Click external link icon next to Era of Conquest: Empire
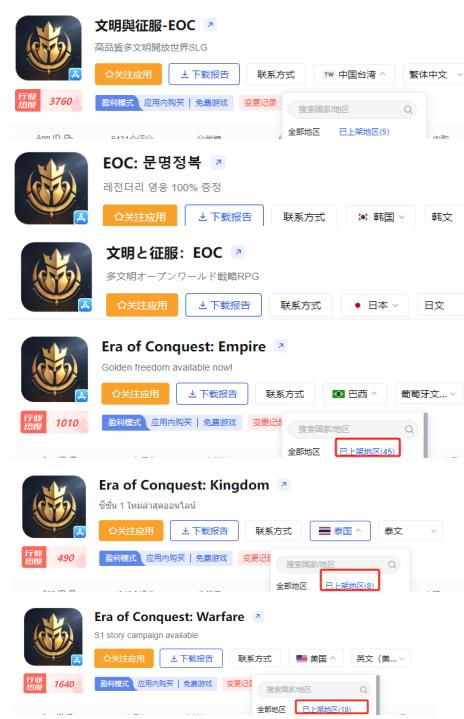 [281, 346]
